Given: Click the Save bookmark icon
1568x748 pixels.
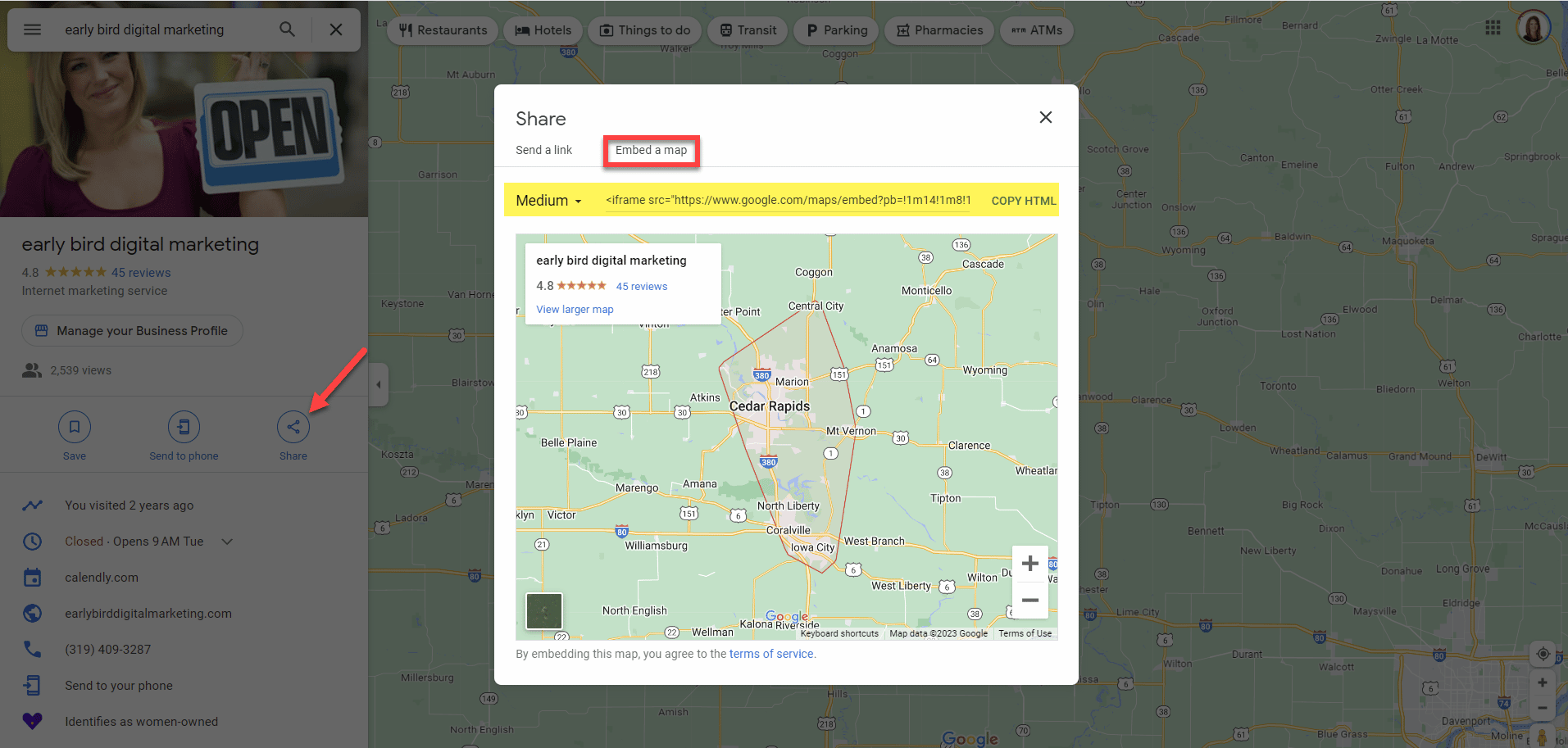Looking at the screenshot, I should click(75, 427).
